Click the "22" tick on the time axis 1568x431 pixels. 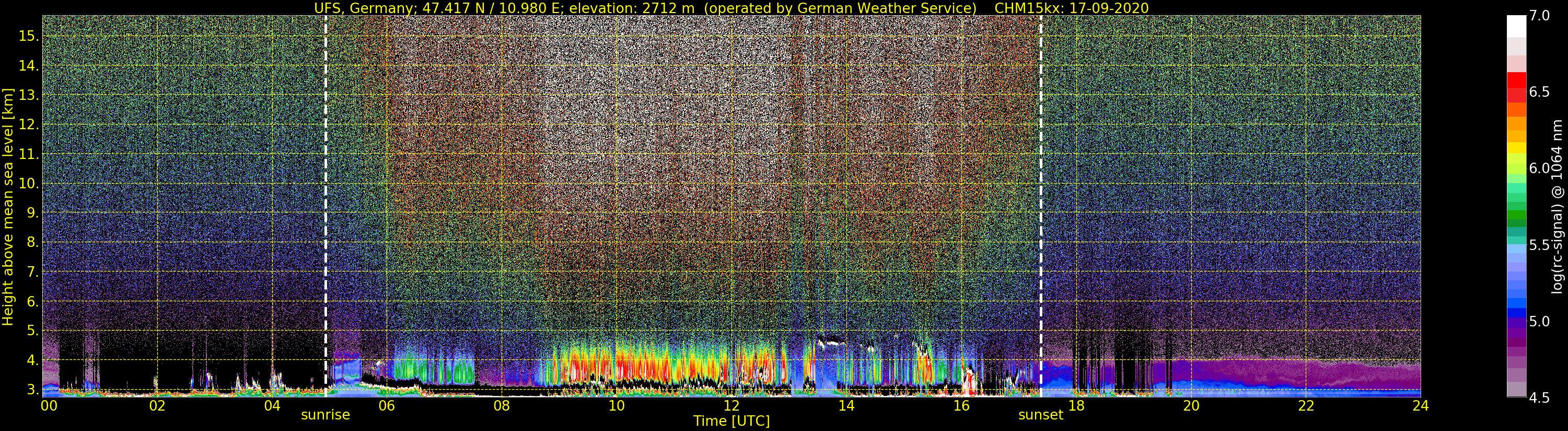click(1306, 406)
